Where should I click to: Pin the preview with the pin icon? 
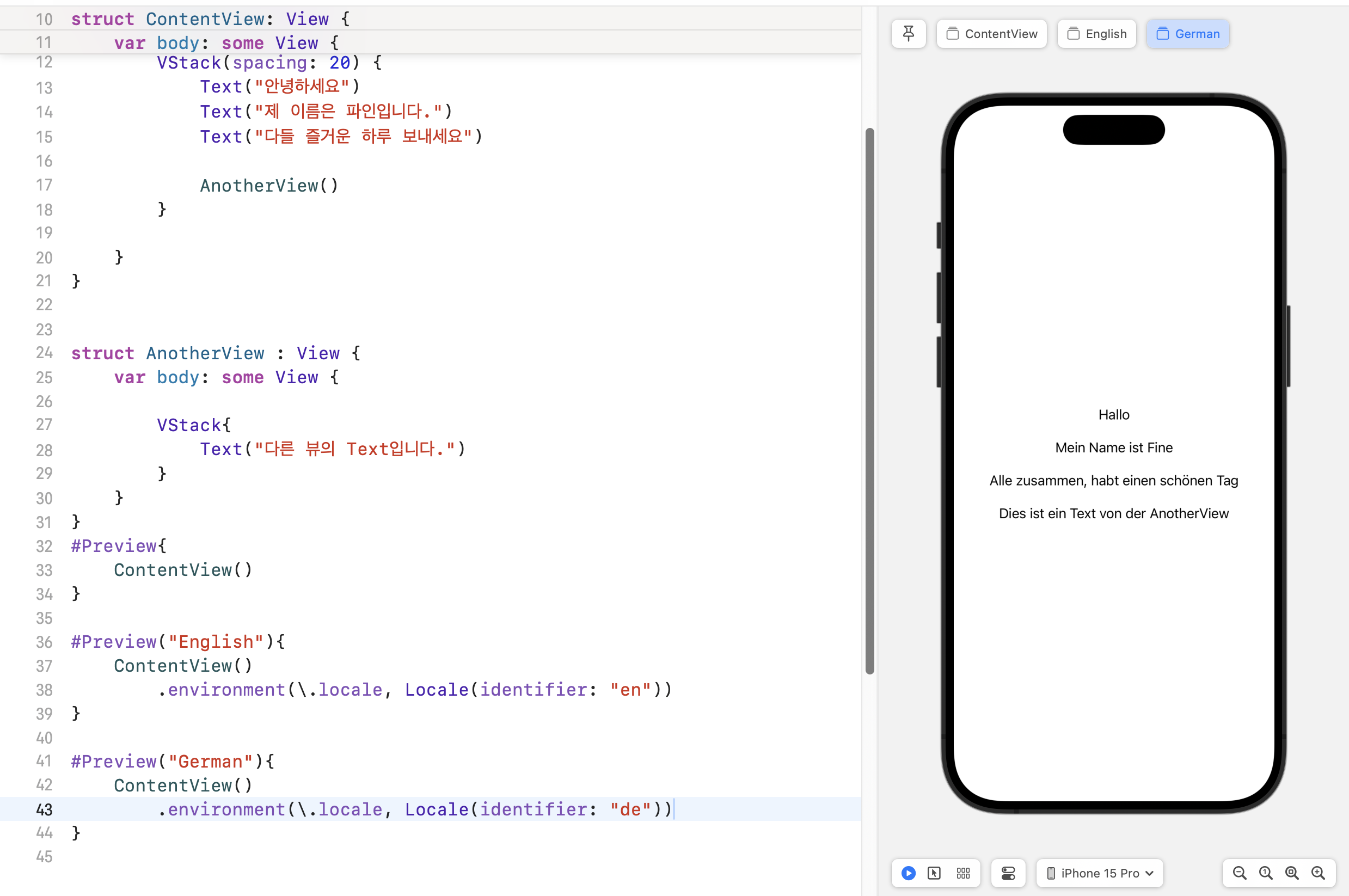pyautogui.click(x=909, y=34)
